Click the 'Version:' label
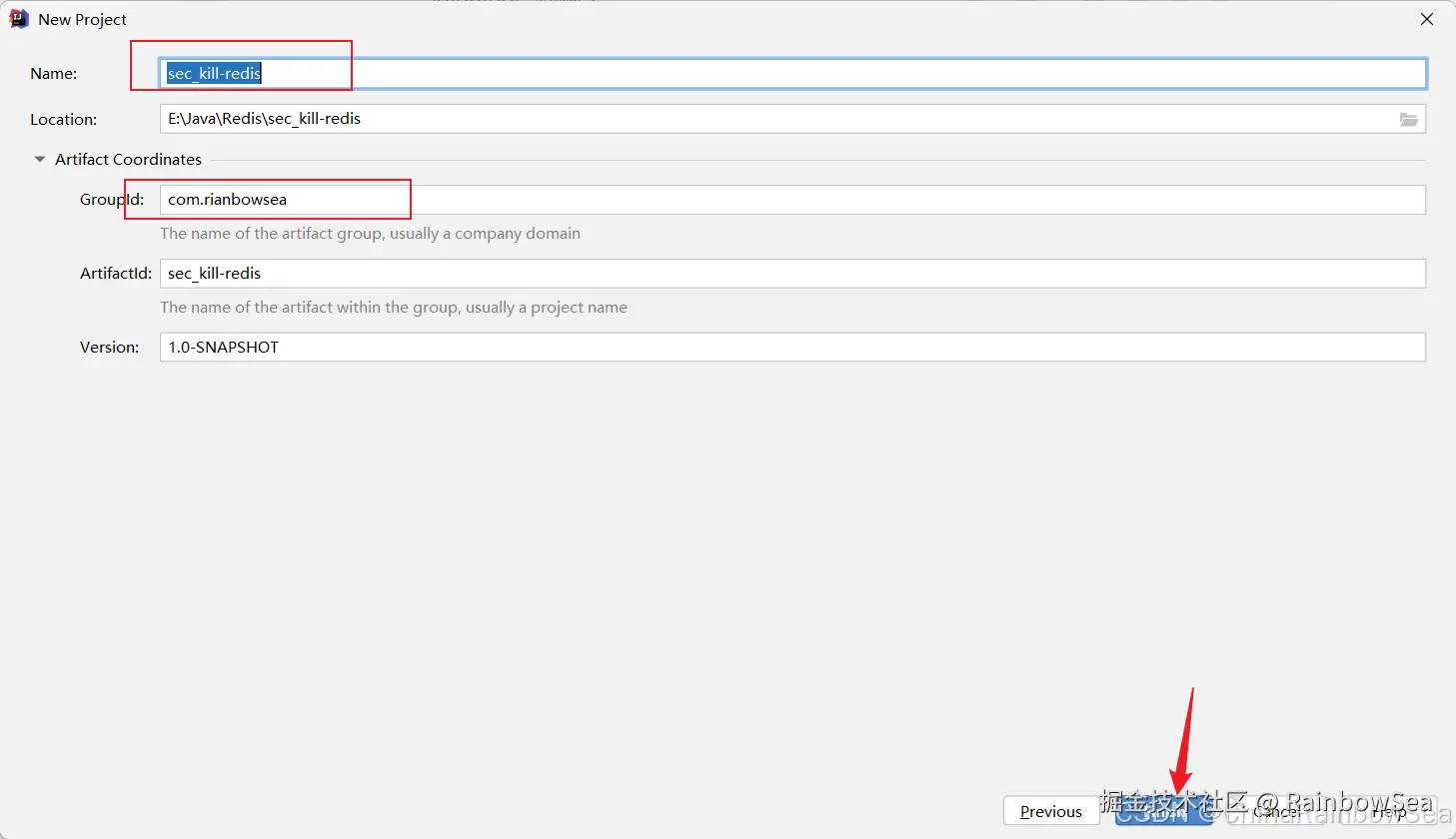Screen dimensions: 1456x839 (x=110, y=348)
